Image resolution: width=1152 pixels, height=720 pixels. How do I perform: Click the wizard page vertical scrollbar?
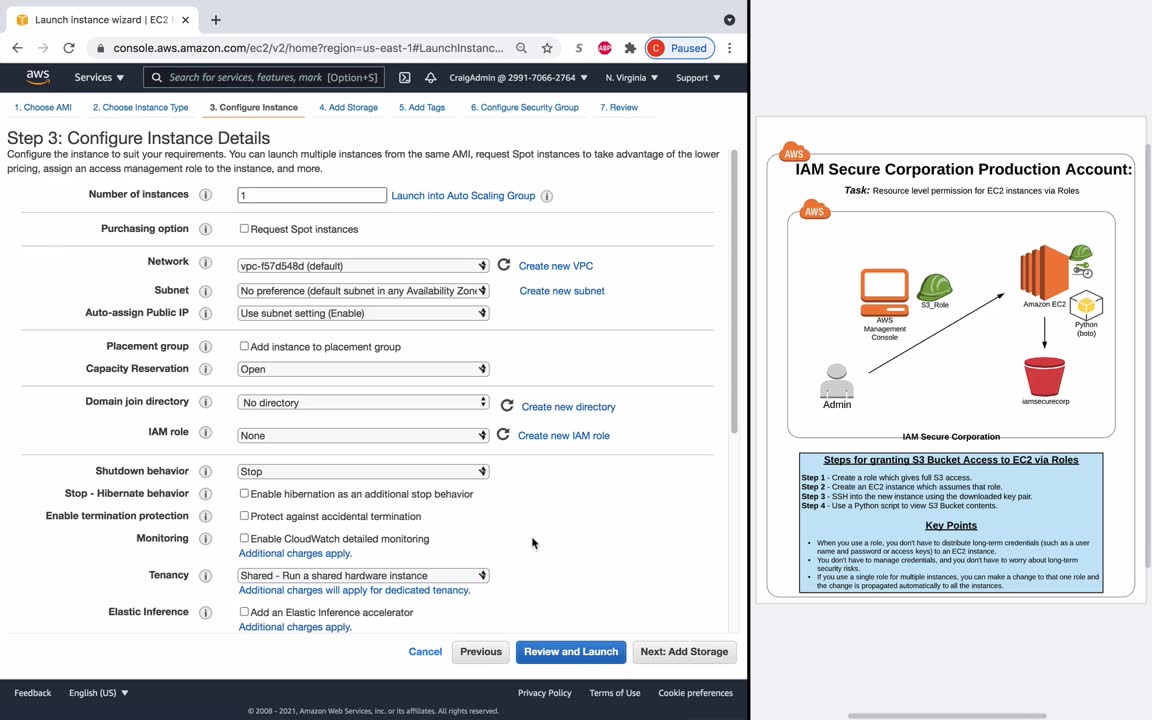pos(733,292)
